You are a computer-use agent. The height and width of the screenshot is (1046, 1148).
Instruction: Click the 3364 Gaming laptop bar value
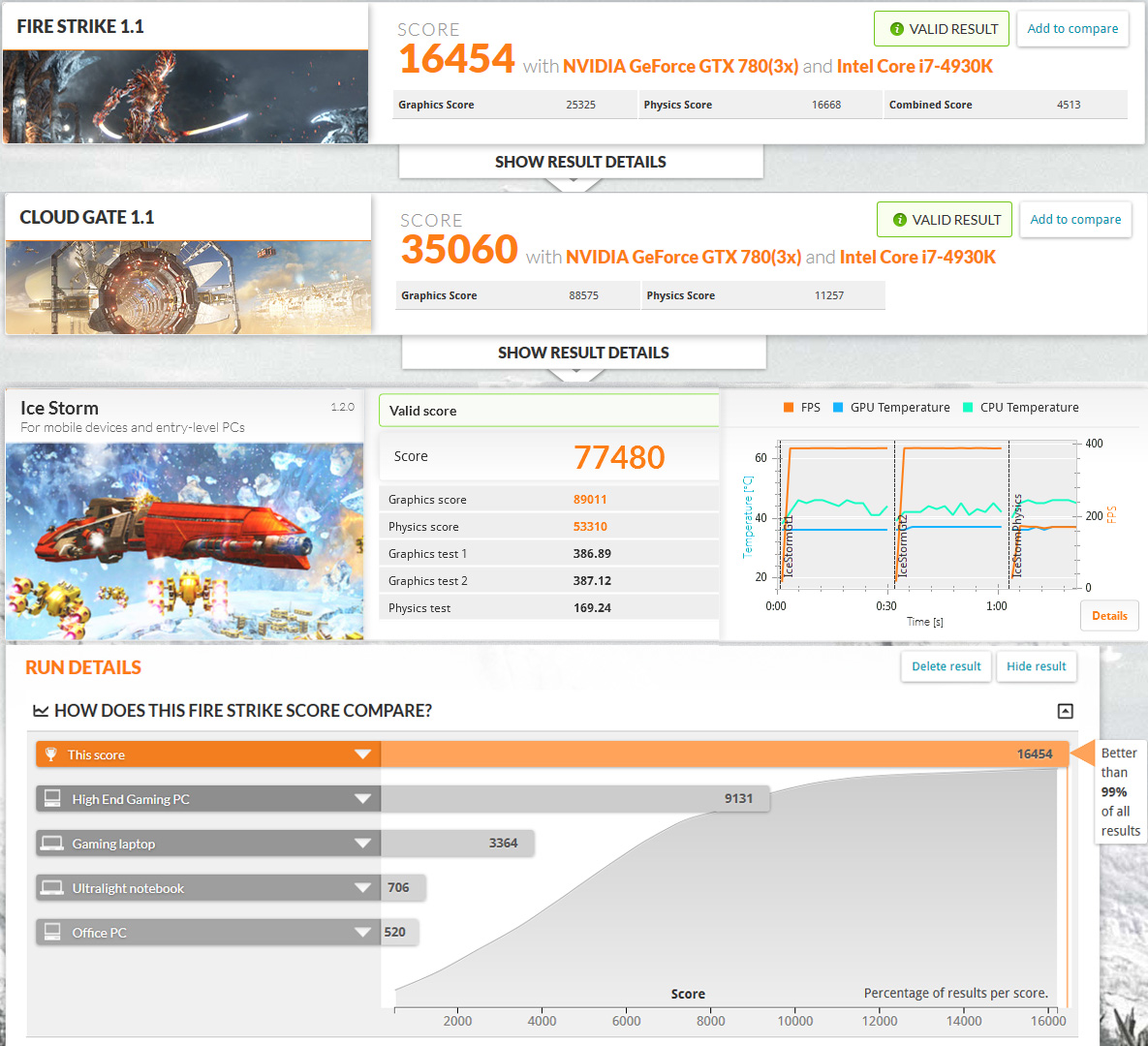pos(503,844)
